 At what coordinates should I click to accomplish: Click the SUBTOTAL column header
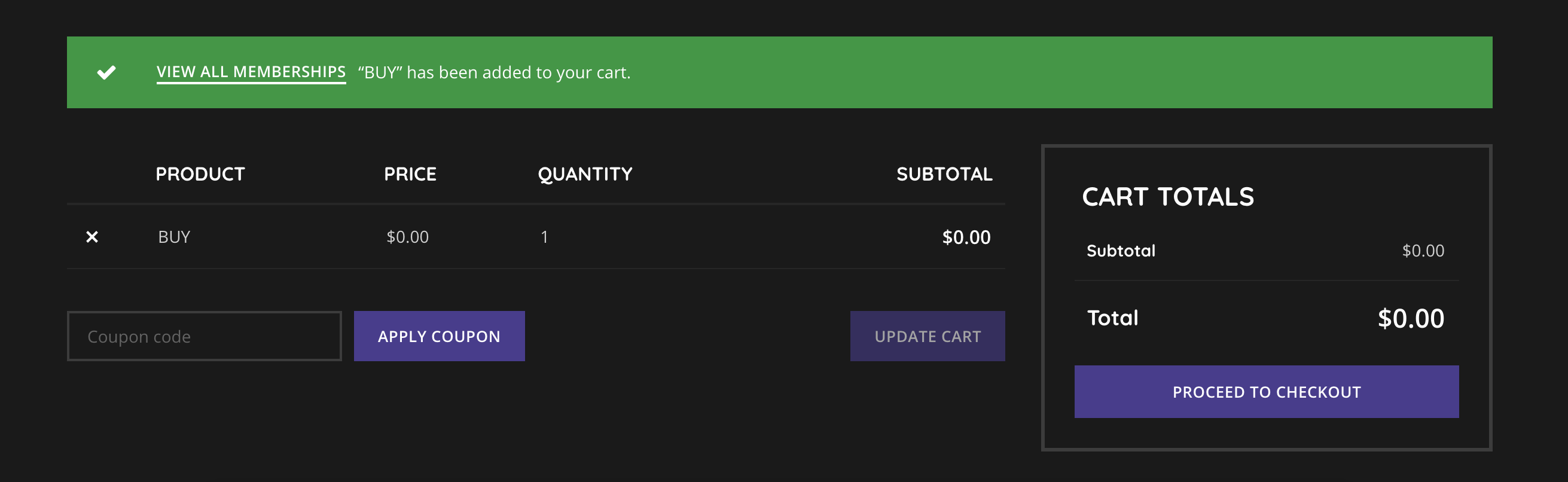click(944, 174)
